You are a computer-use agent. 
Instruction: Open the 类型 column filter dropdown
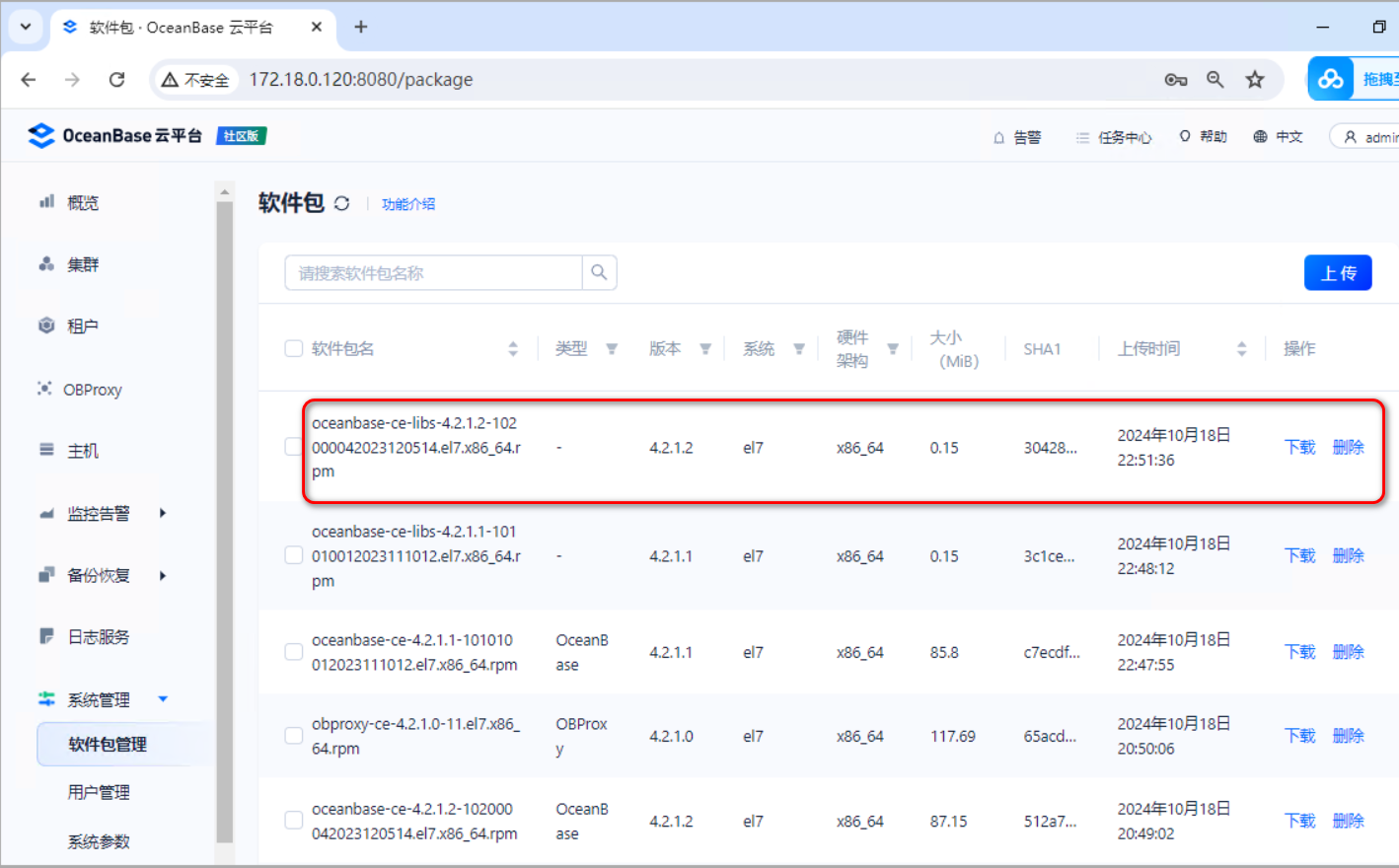click(612, 349)
